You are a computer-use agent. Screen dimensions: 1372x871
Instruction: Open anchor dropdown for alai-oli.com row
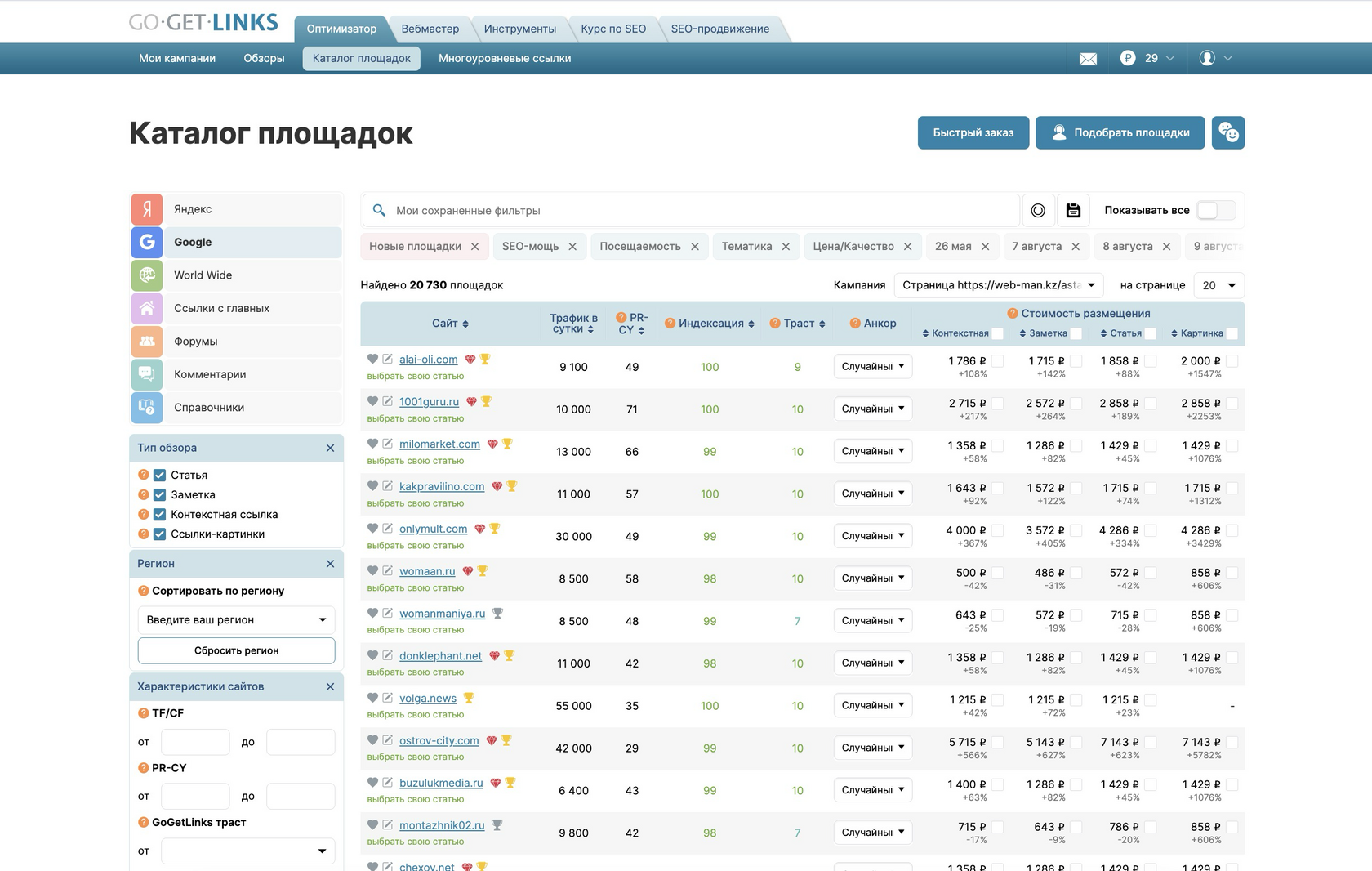pyautogui.click(x=873, y=367)
